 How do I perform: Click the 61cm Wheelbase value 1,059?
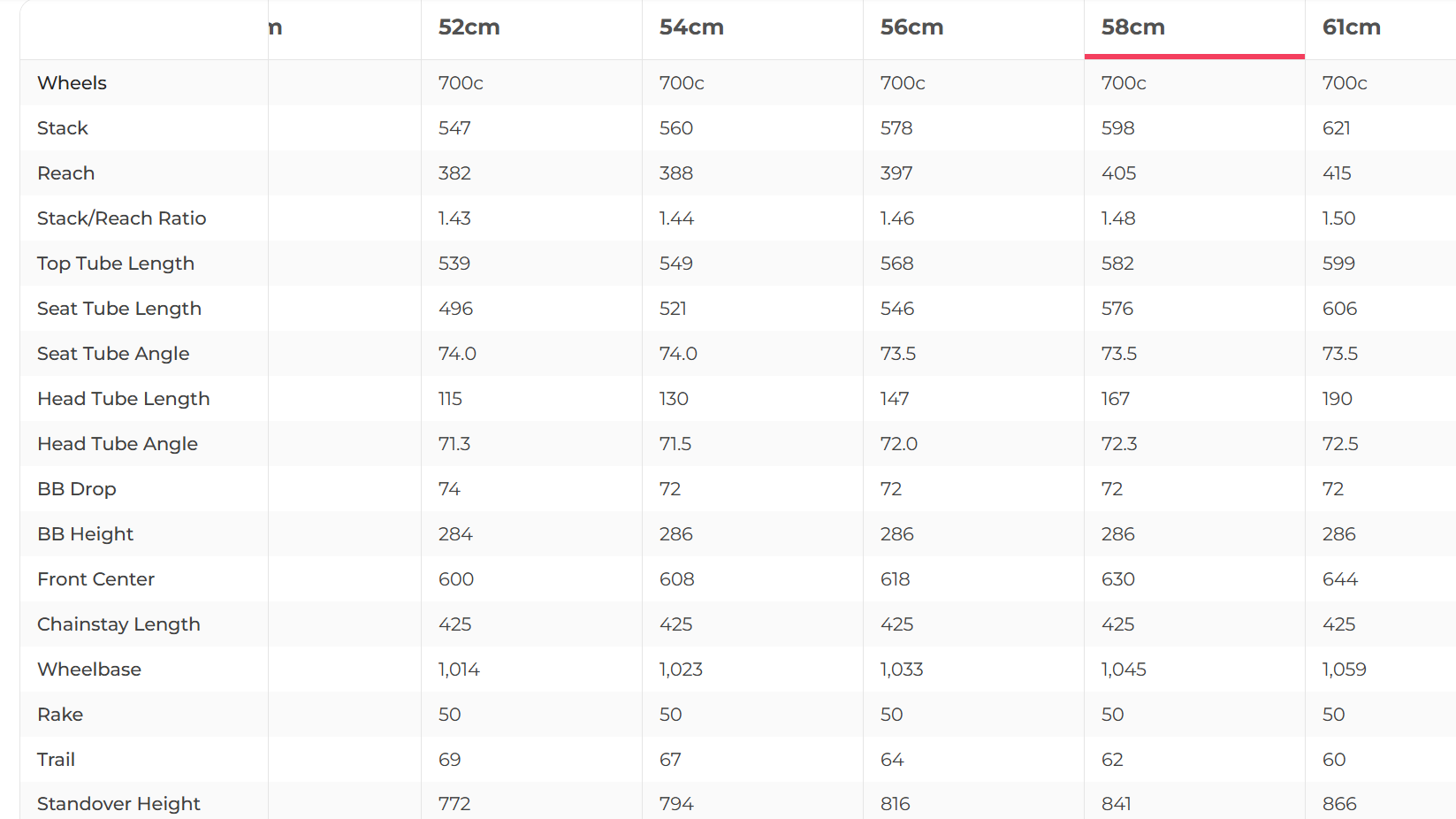pos(1344,670)
